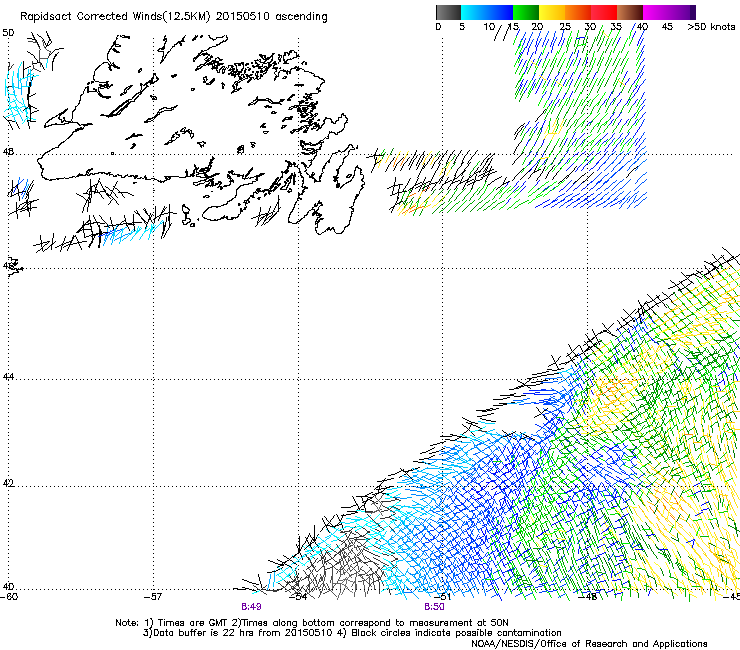Screen dimensions: 740x650
Task: Click the brown 35-40 knots legend segment
Action: point(630,12)
